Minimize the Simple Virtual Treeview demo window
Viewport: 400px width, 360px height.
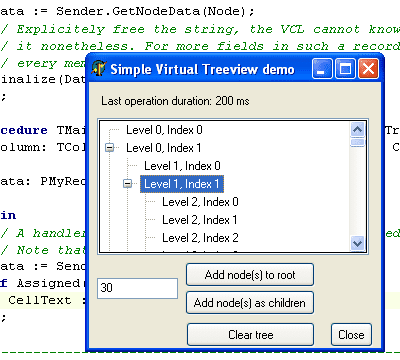tap(322, 69)
